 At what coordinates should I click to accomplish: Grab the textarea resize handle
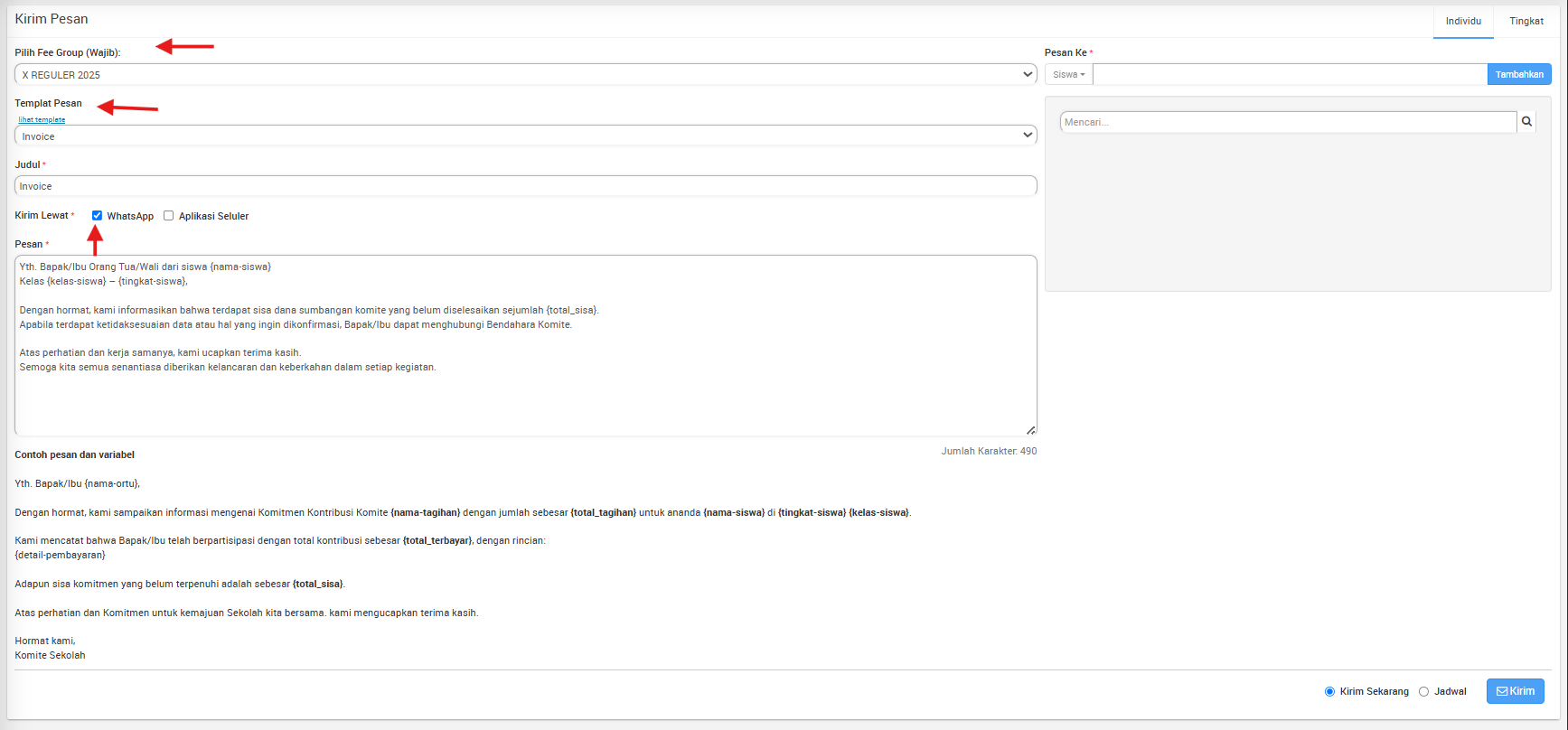(1030, 430)
